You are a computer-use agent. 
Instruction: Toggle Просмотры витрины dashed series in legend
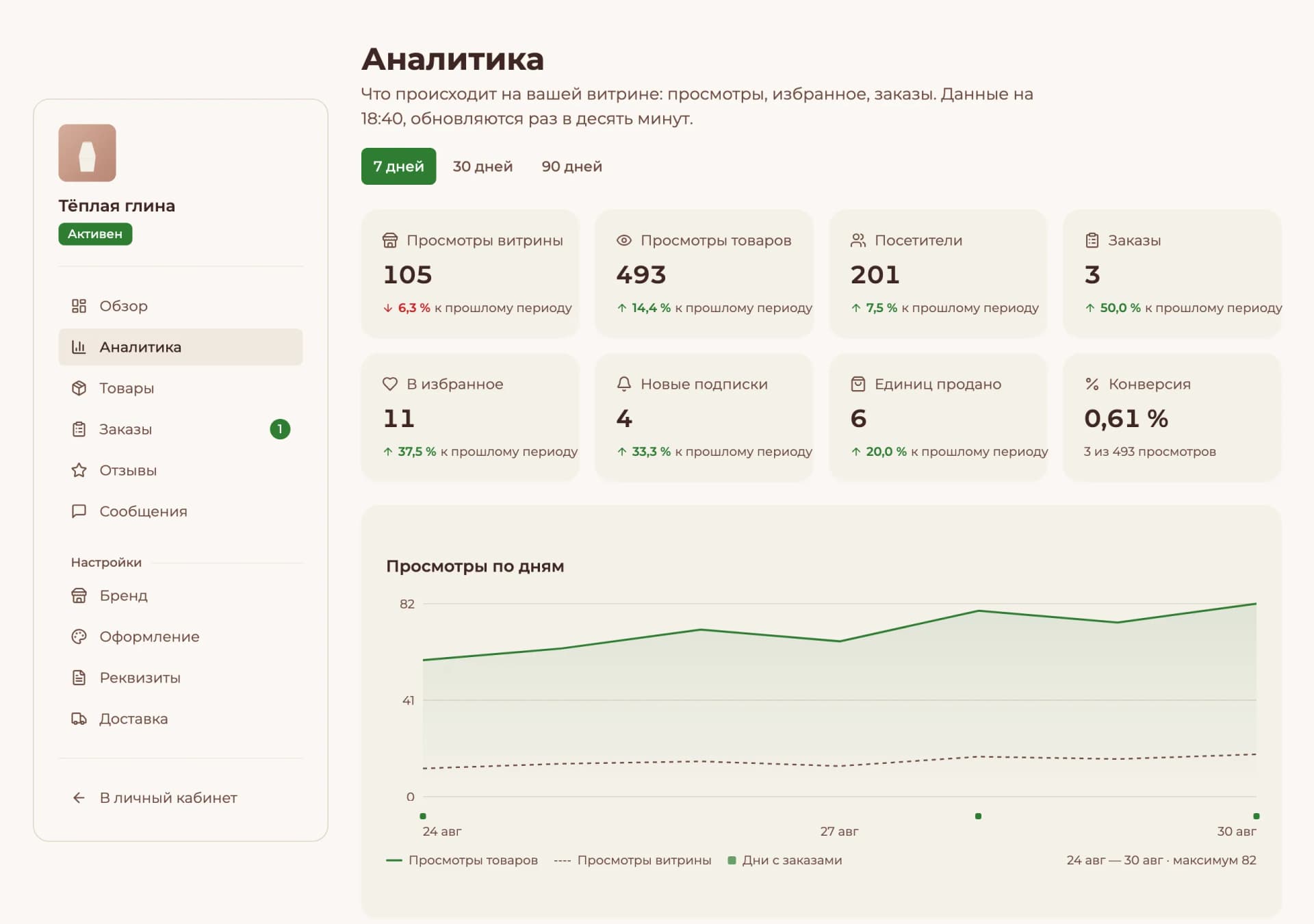(x=632, y=860)
